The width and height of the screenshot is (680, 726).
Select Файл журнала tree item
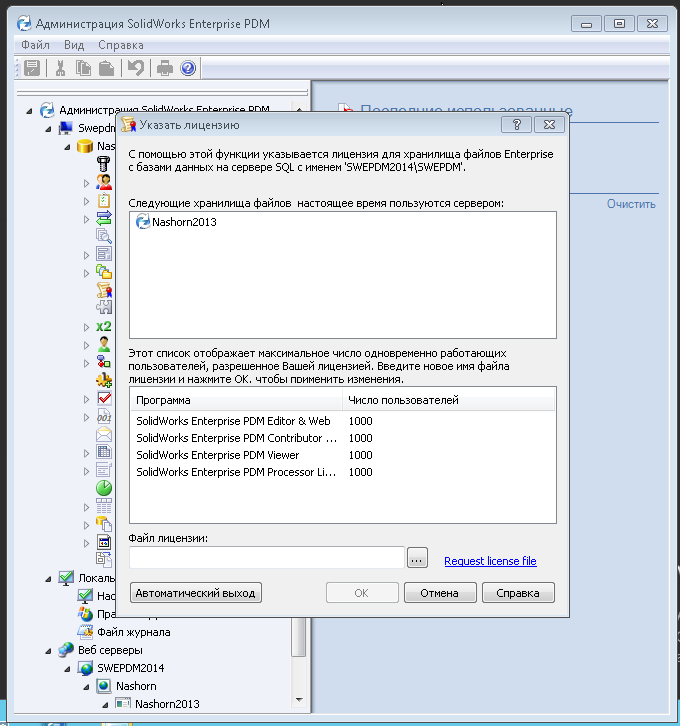(133, 632)
